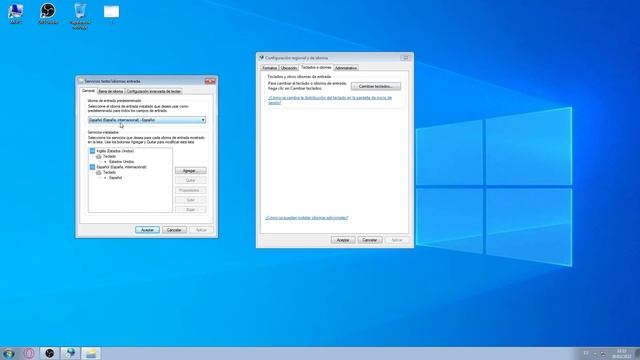Open the computer desktop icon
This screenshot has width=640, height=360.
point(16,13)
